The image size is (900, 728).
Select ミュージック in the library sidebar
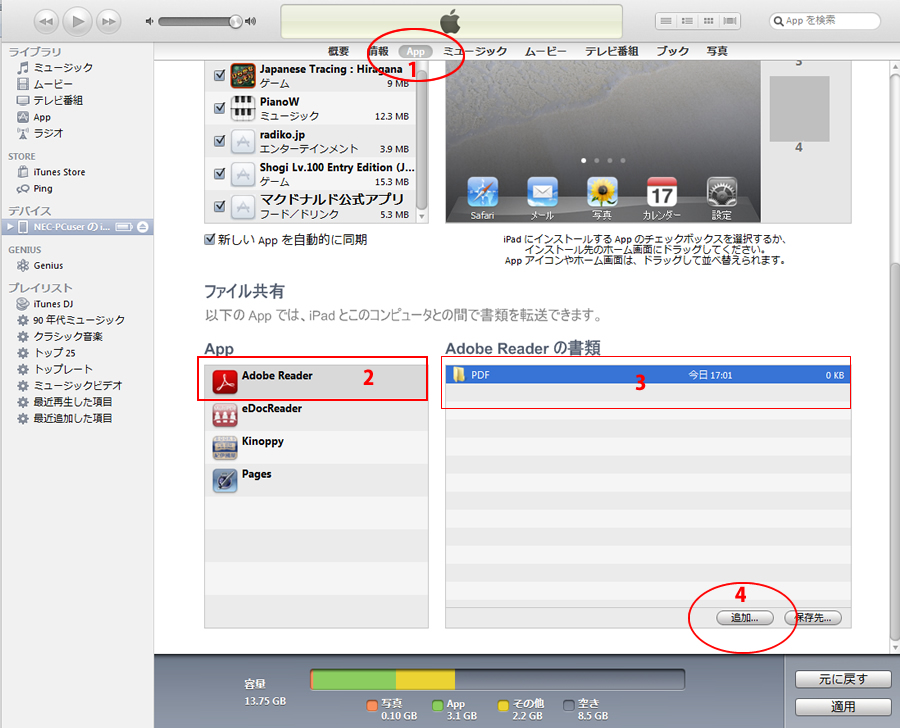55,68
